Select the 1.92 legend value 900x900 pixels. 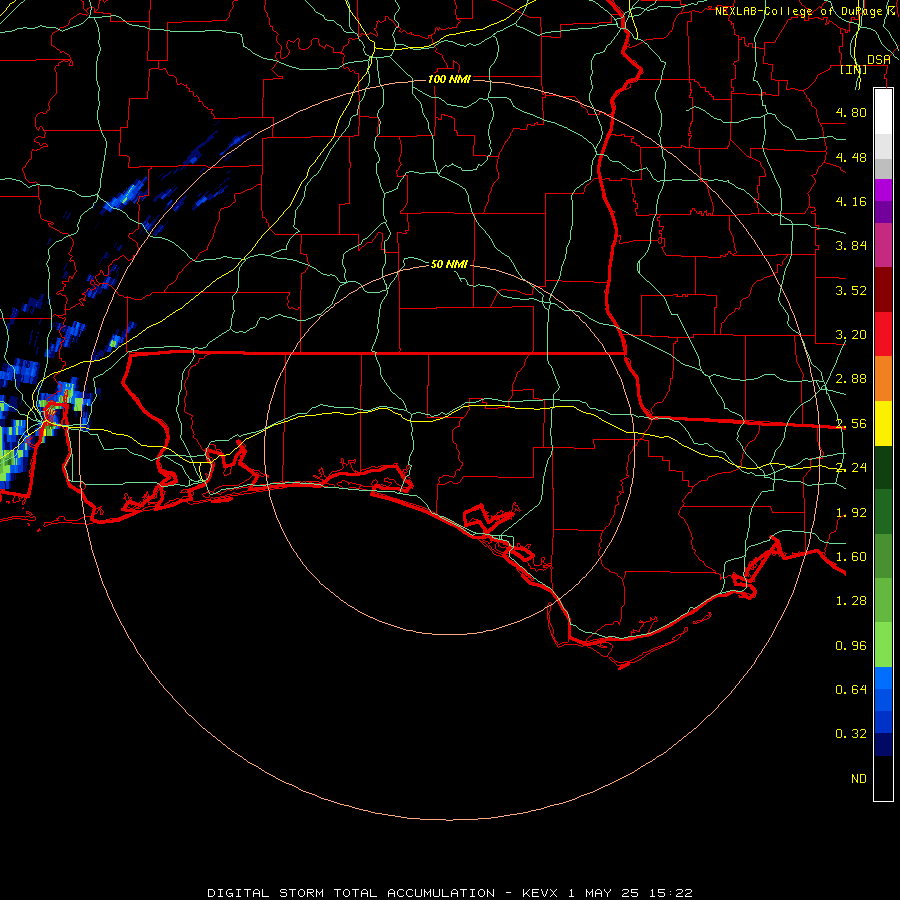[851, 513]
